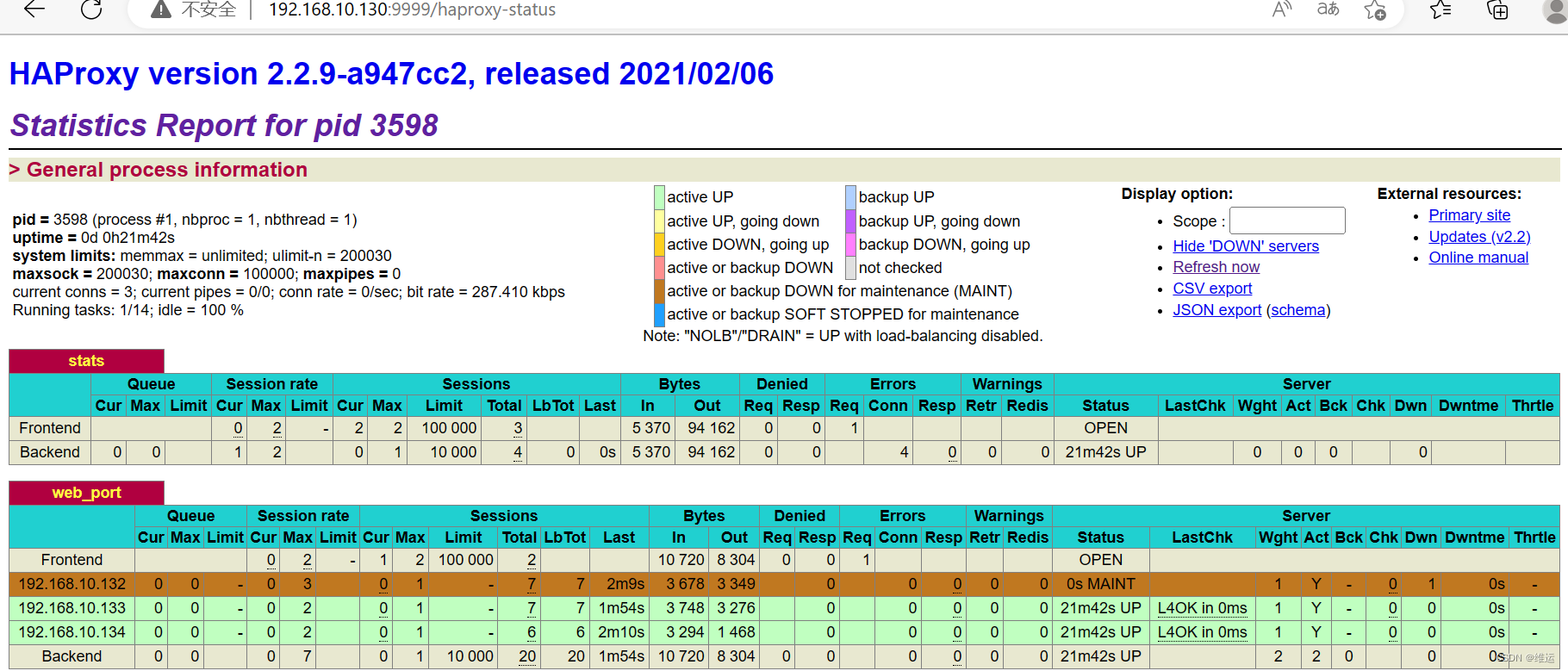Screen dimensions: 1568x671
Task: Click the web_port Frontend row label
Action: pos(72,560)
